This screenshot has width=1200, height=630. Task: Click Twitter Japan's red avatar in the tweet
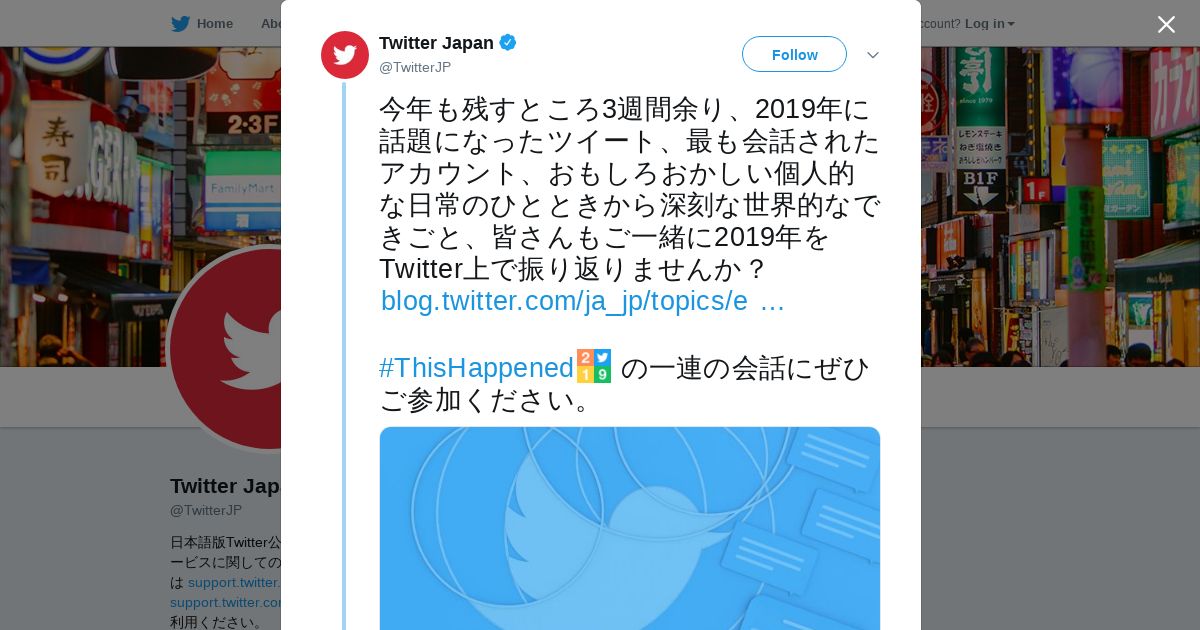pos(345,55)
